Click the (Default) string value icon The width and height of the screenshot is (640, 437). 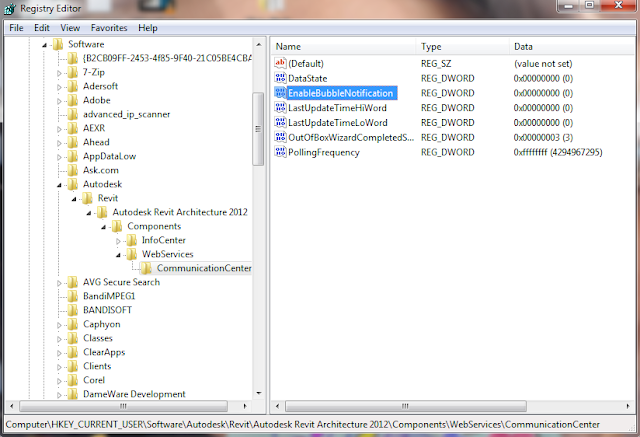point(280,63)
